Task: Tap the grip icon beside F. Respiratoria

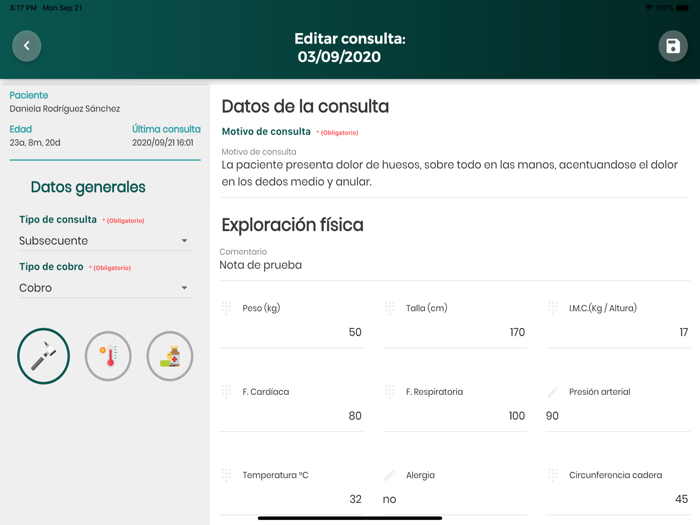Action: (x=390, y=392)
